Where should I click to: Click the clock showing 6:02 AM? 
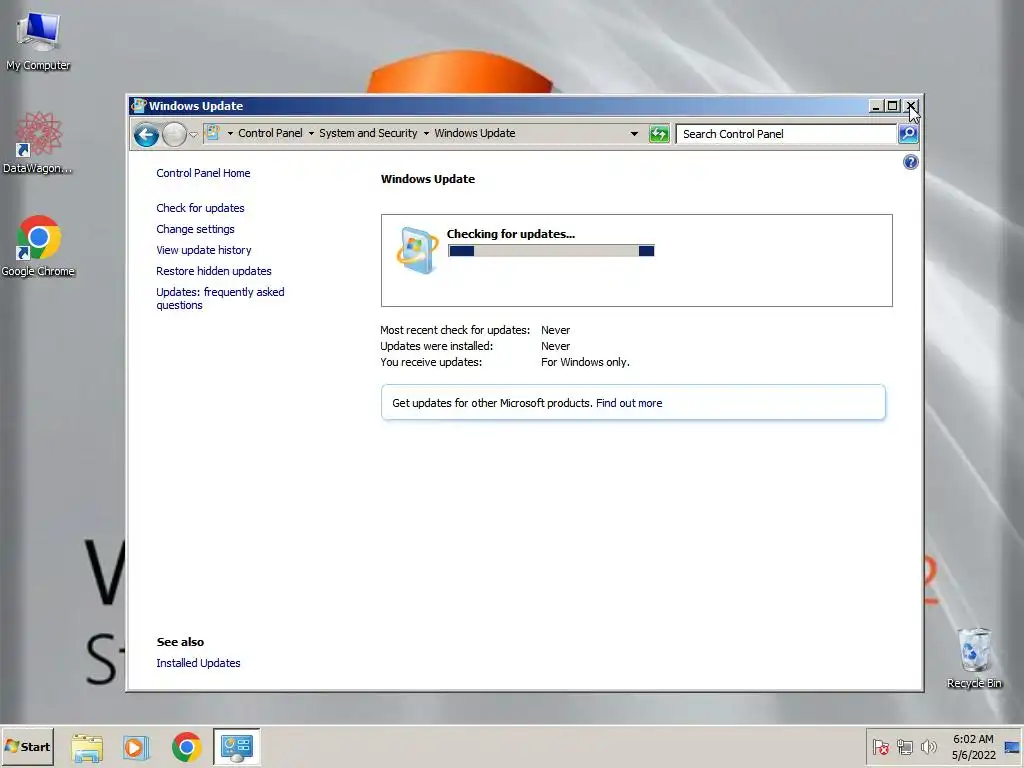pyautogui.click(x=973, y=747)
